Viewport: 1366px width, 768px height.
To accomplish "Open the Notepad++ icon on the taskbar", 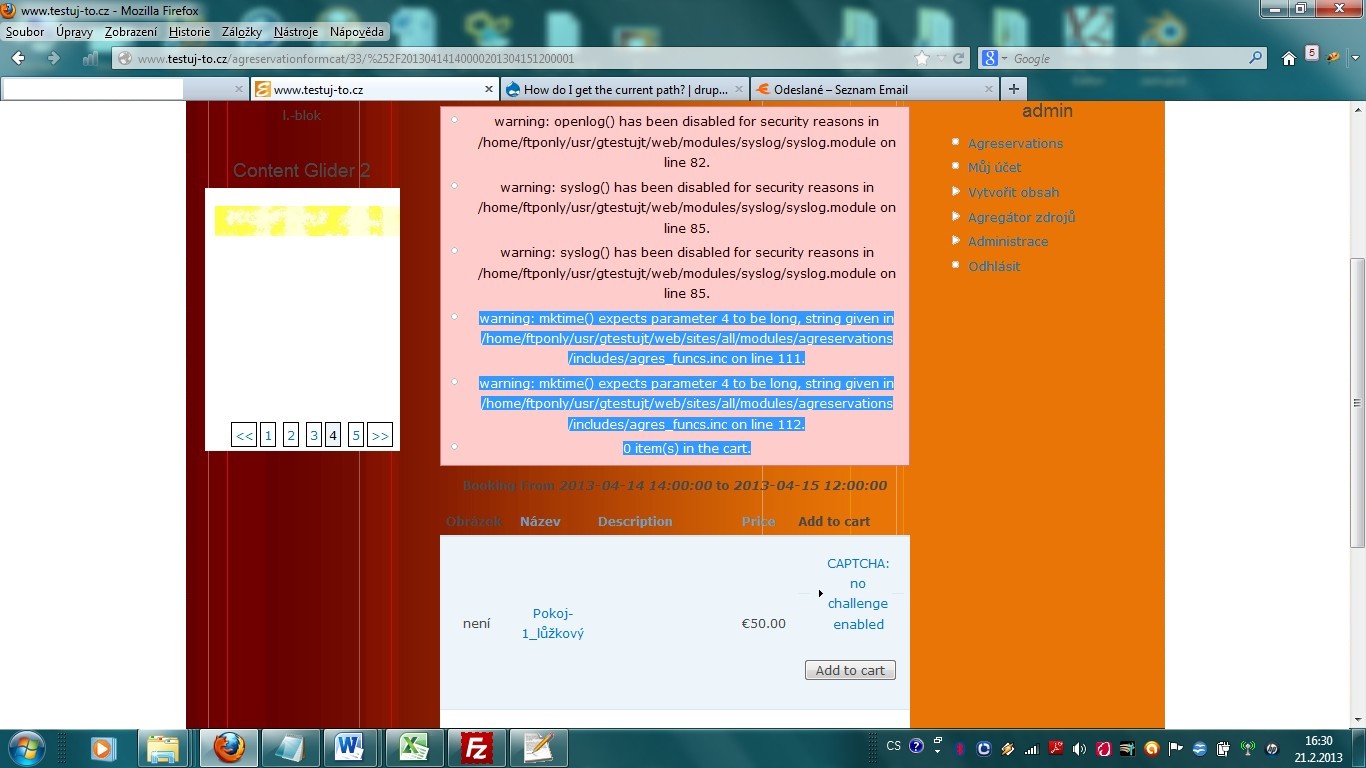I will [538, 748].
